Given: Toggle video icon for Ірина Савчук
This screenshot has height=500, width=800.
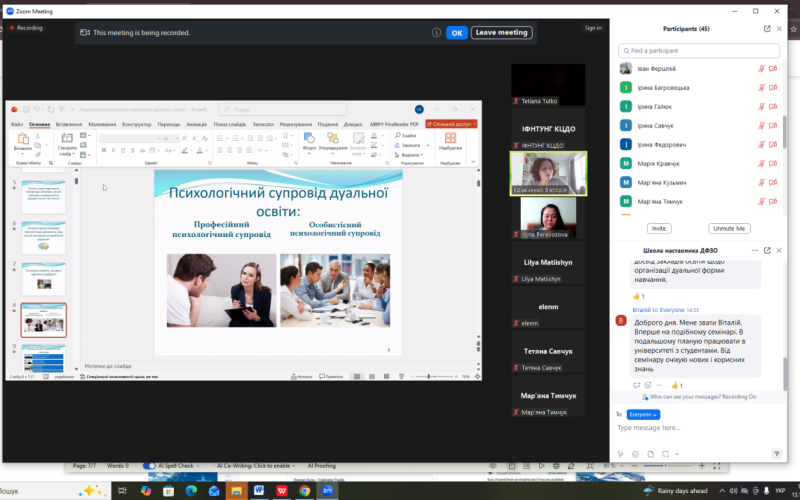Looking at the screenshot, I should point(773,126).
